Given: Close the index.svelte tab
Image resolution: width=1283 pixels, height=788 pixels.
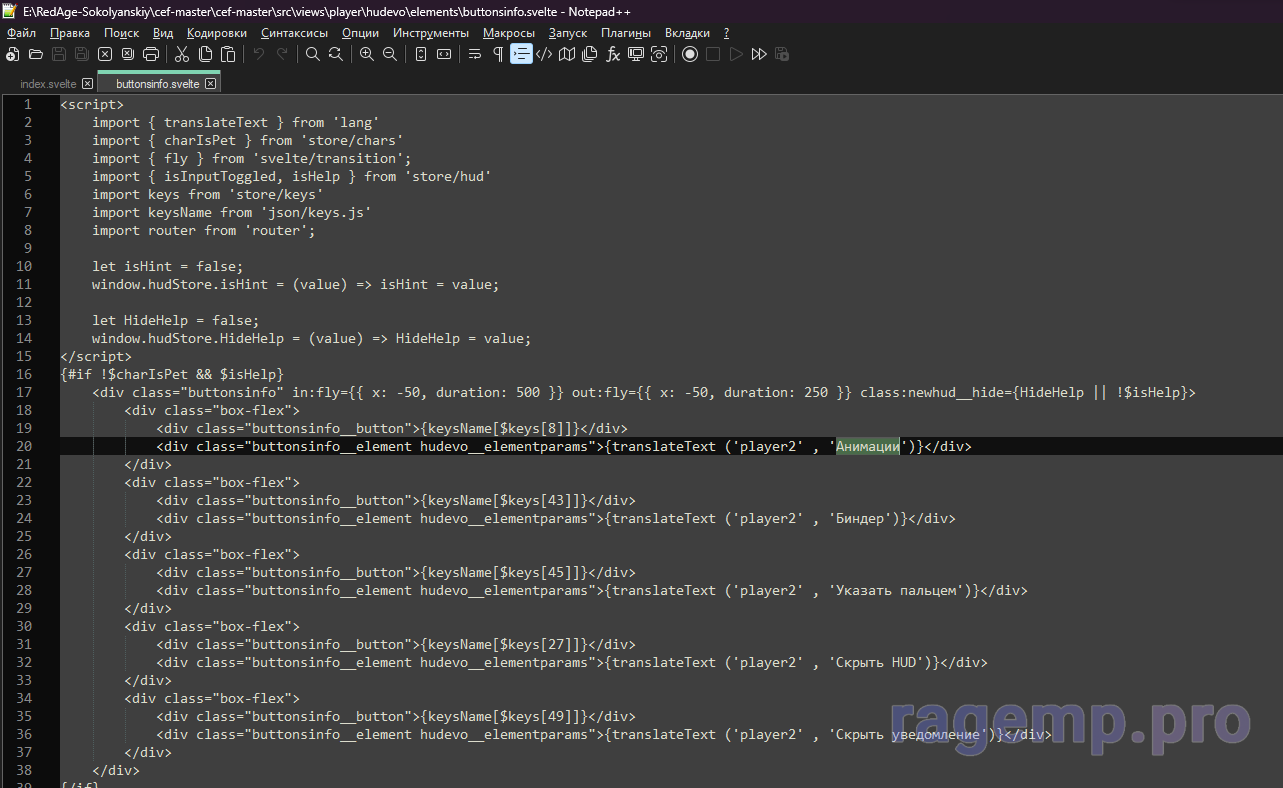Looking at the screenshot, I should pos(87,84).
